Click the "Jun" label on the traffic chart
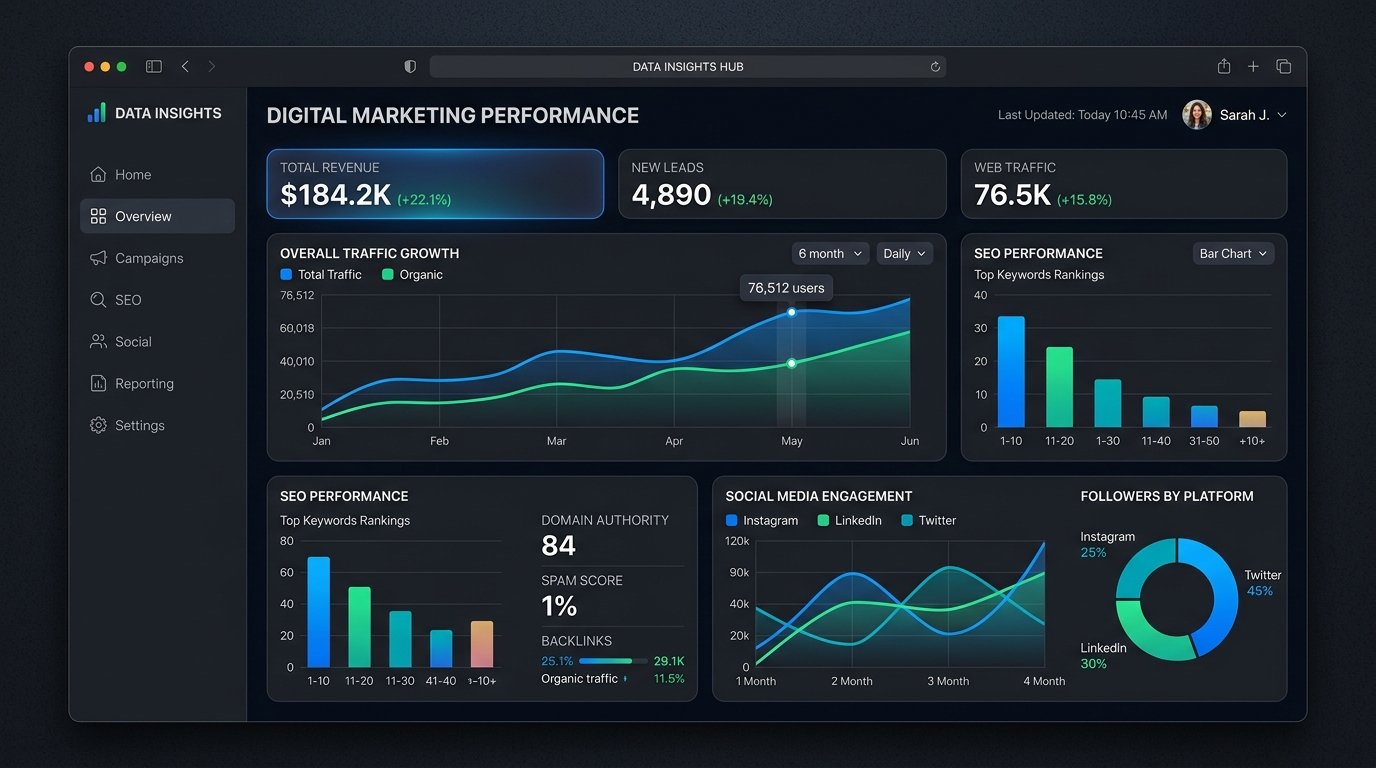 909,441
